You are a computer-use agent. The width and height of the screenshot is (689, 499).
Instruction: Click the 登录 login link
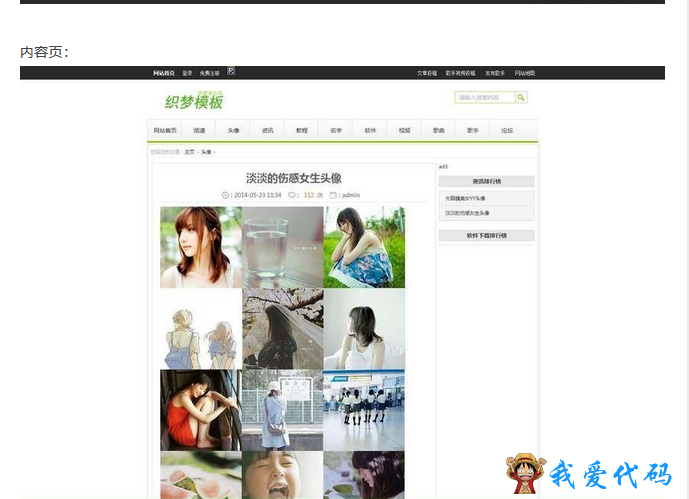[187, 73]
